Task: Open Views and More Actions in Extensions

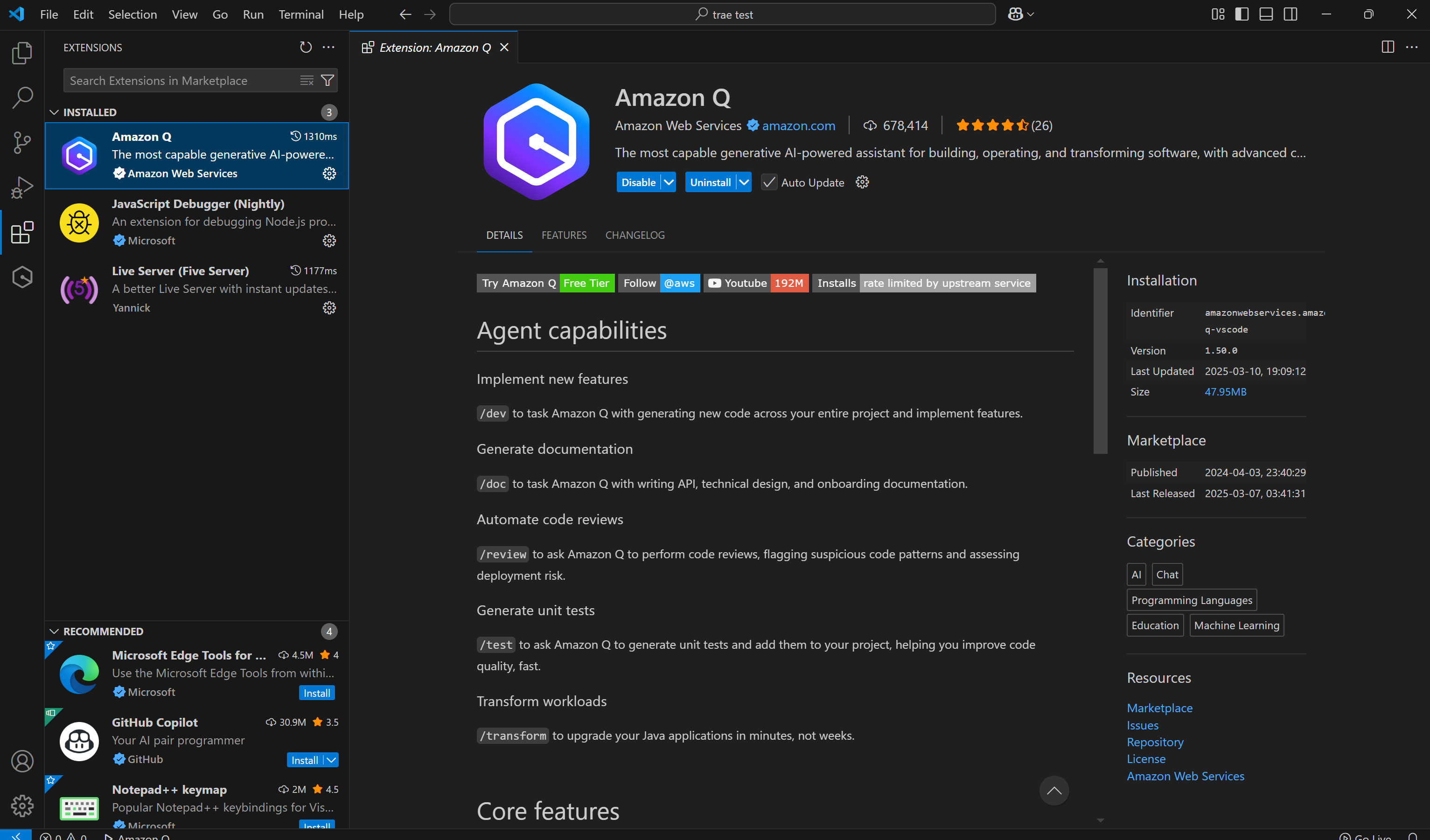Action: pyautogui.click(x=328, y=47)
